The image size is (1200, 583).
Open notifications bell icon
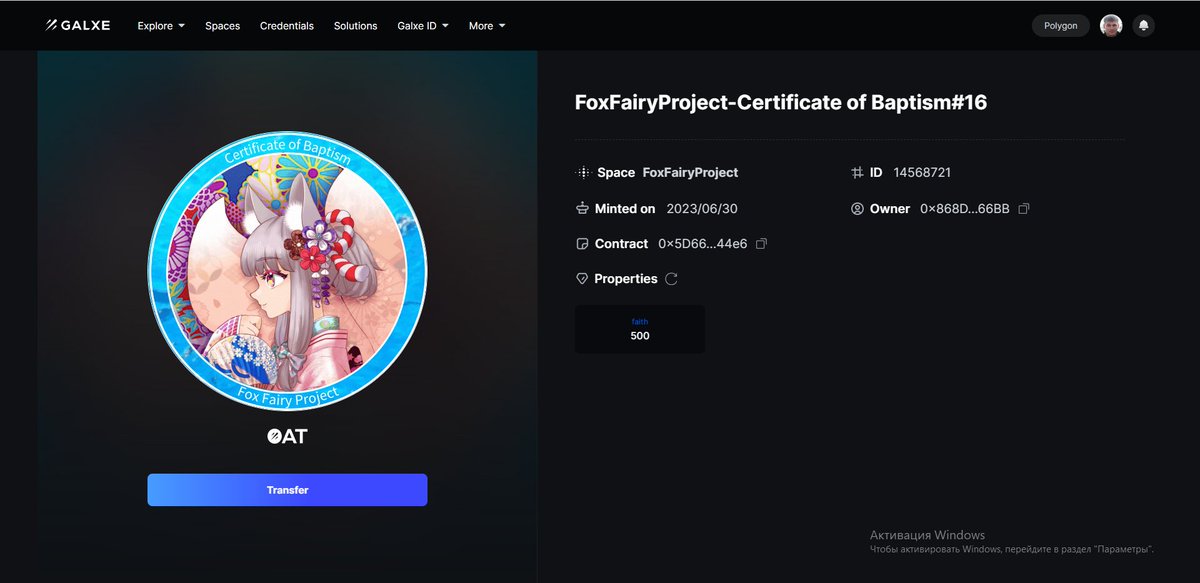pos(1143,26)
